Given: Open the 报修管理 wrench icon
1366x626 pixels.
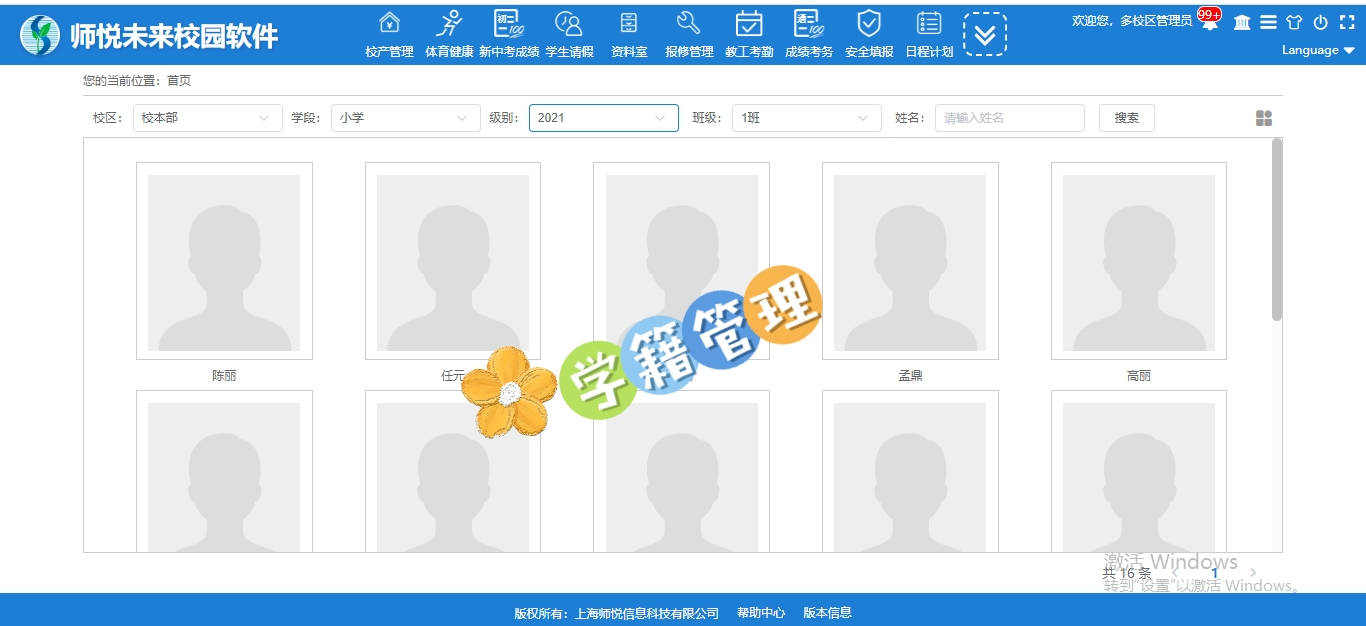Looking at the screenshot, I should click(689, 24).
